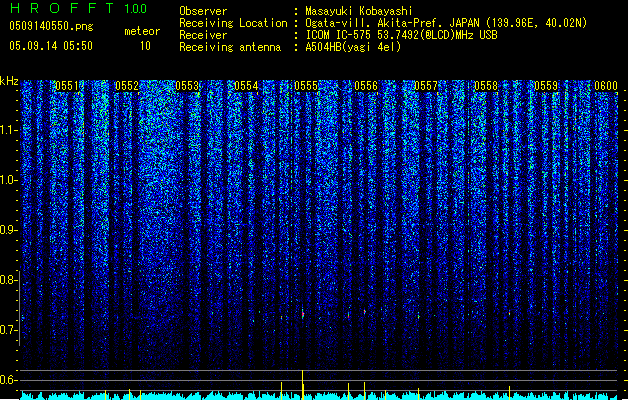Click the date stamp 05.09.14 05:50

coord(51,46)
